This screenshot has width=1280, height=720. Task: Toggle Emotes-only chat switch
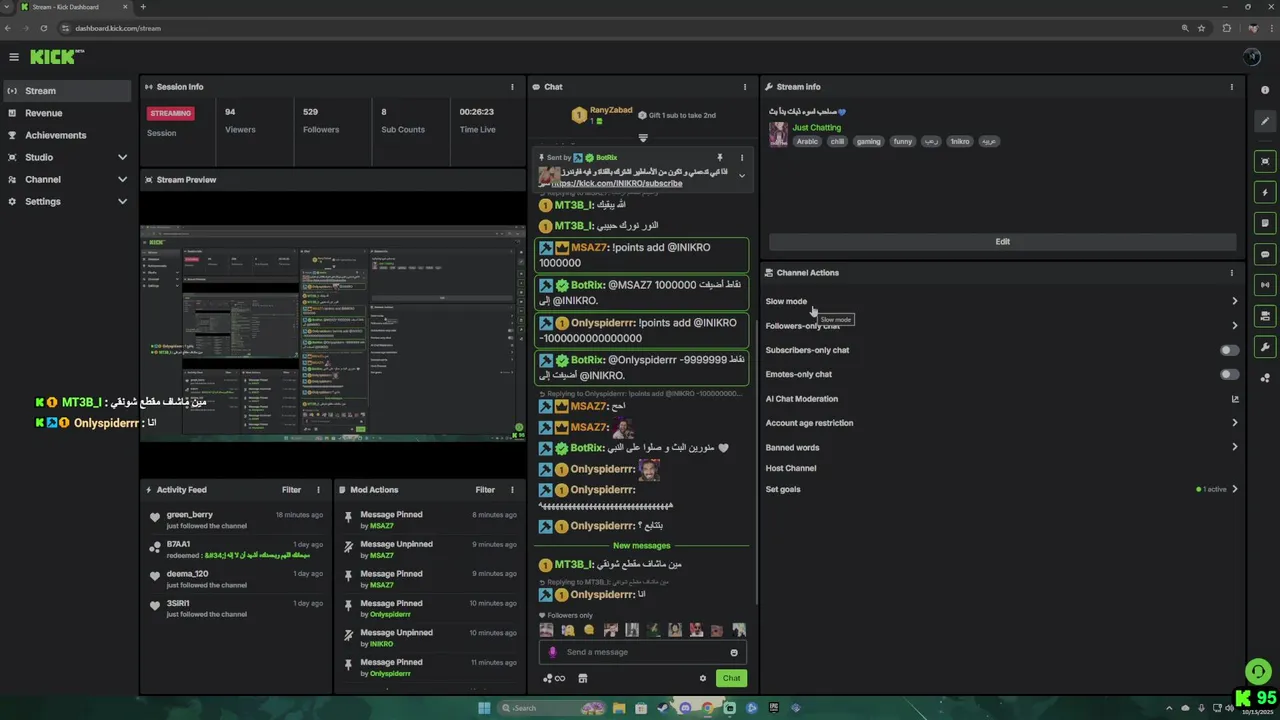coord(1229,374)
